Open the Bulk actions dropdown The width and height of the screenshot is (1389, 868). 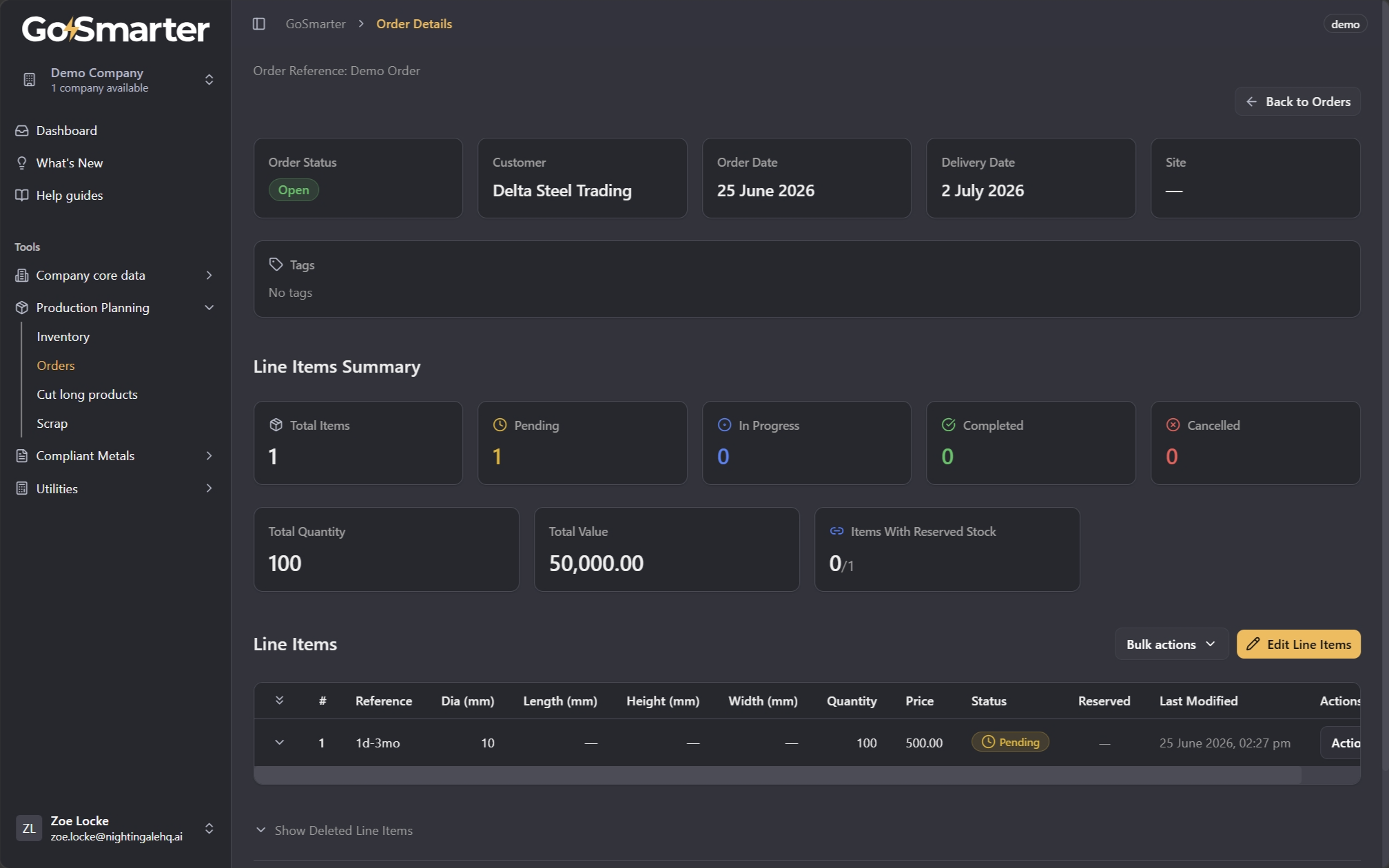point(1171,644)
